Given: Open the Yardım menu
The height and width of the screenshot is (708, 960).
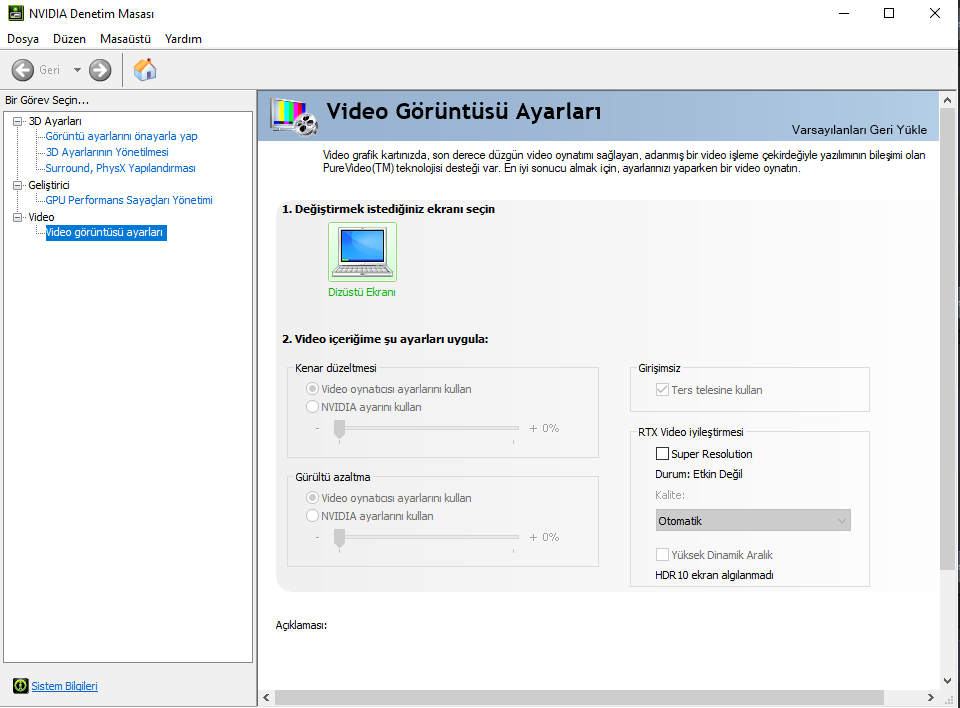Looking at the screenshot, I should click(x=183, y=39).
